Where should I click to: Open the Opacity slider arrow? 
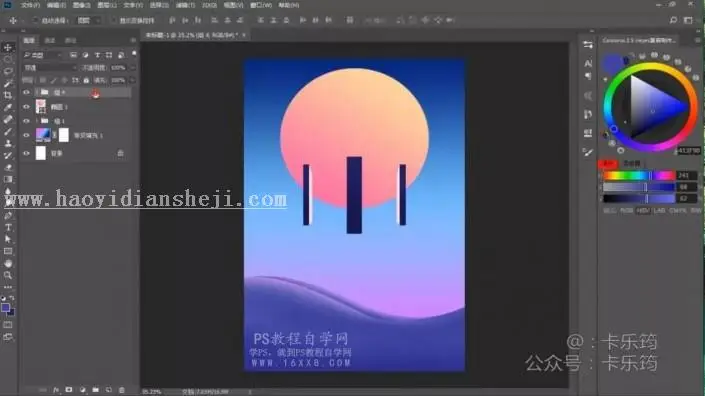[x=133, y=68]
